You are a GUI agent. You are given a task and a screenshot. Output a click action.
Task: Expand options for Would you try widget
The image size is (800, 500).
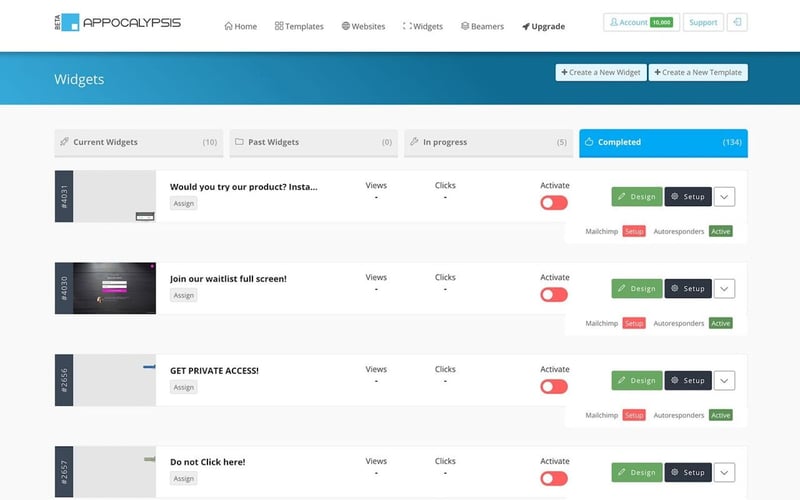724,197
